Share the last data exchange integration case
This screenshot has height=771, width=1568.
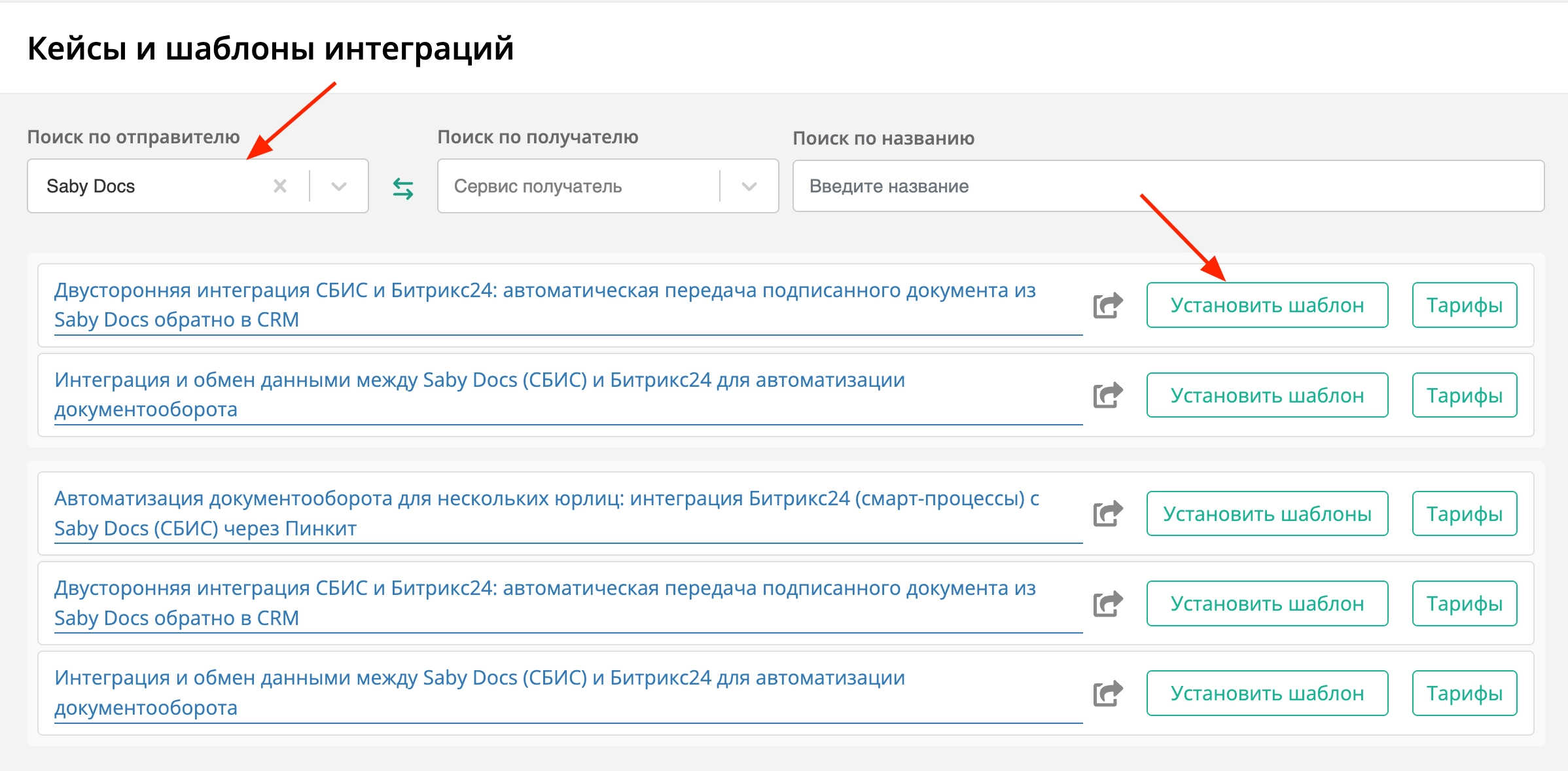(x=1107, y=693)
